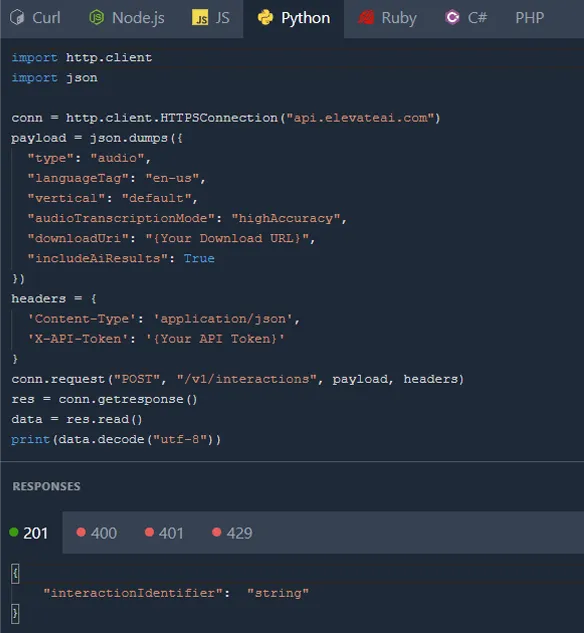Screen dimensions: 584x633
Task: Click the "interactionIdentifier" key in response
Action: pyautogui.click(x=136, y=593)
